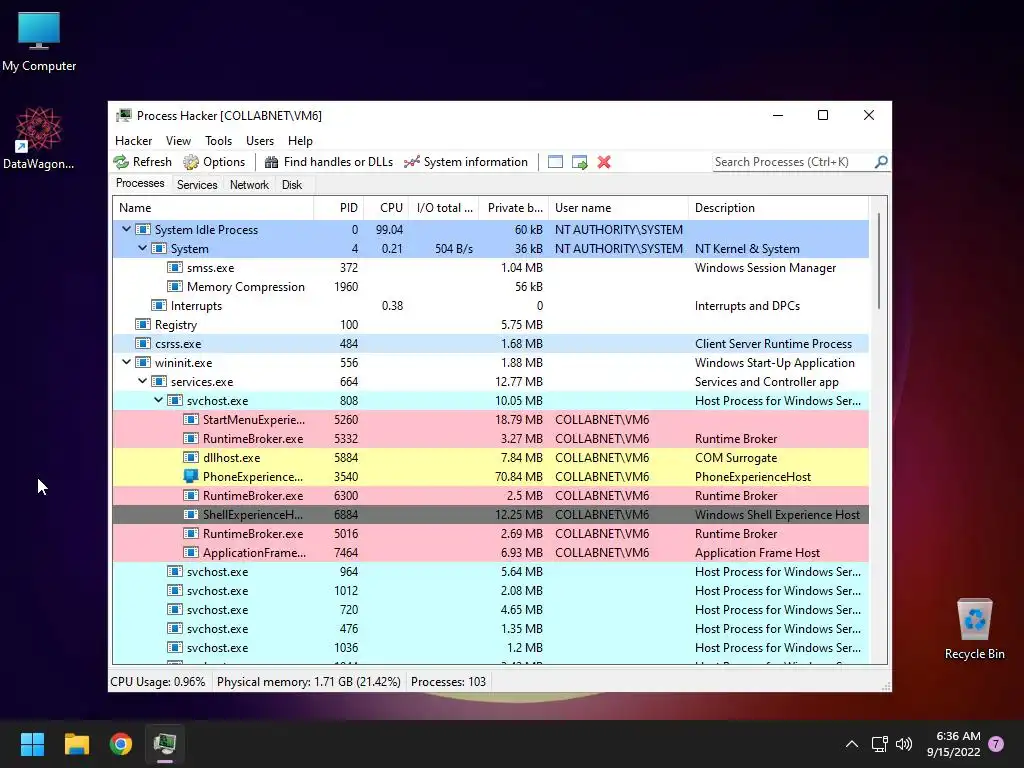Viewport: 1024px width, 768px height.
Task: Click the dllhost.exe process icon
Action: [x=191, y=458]
